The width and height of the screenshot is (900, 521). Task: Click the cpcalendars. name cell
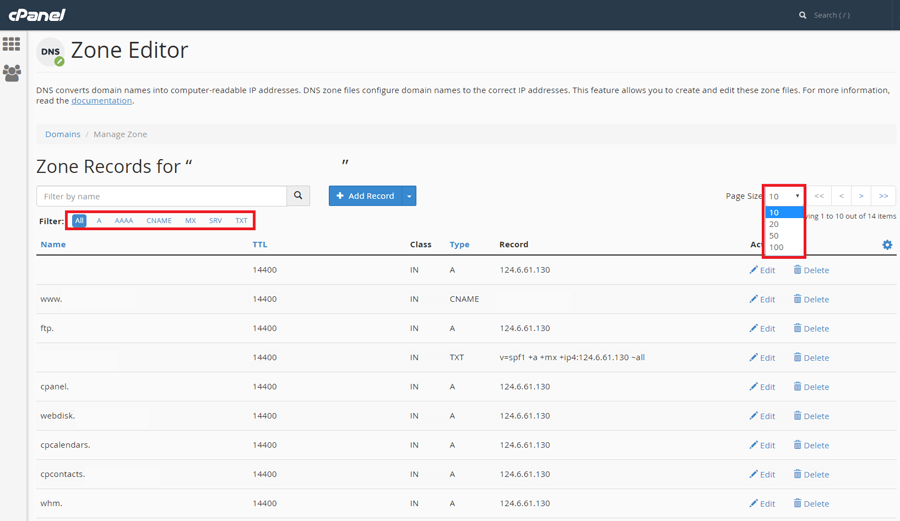(65, 445)
